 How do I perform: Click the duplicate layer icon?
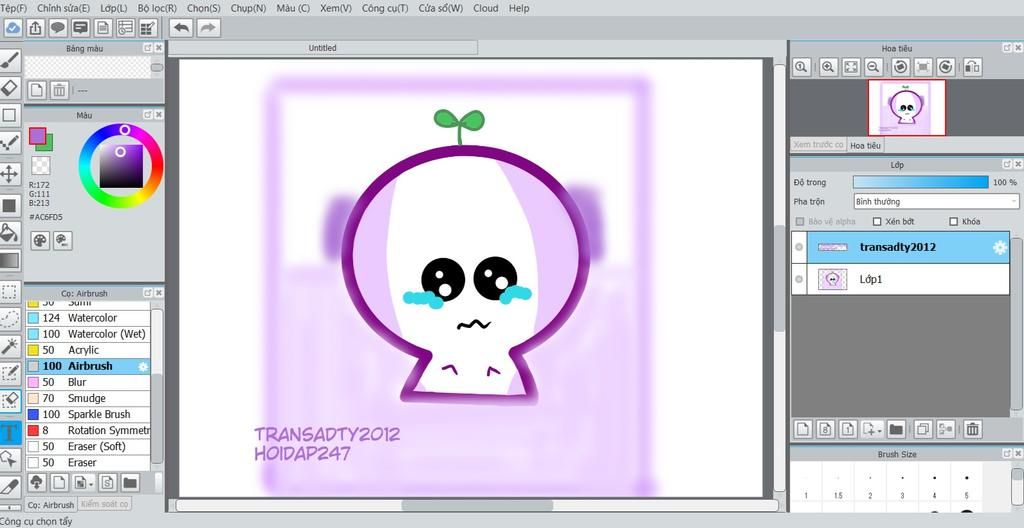point(923,429)
